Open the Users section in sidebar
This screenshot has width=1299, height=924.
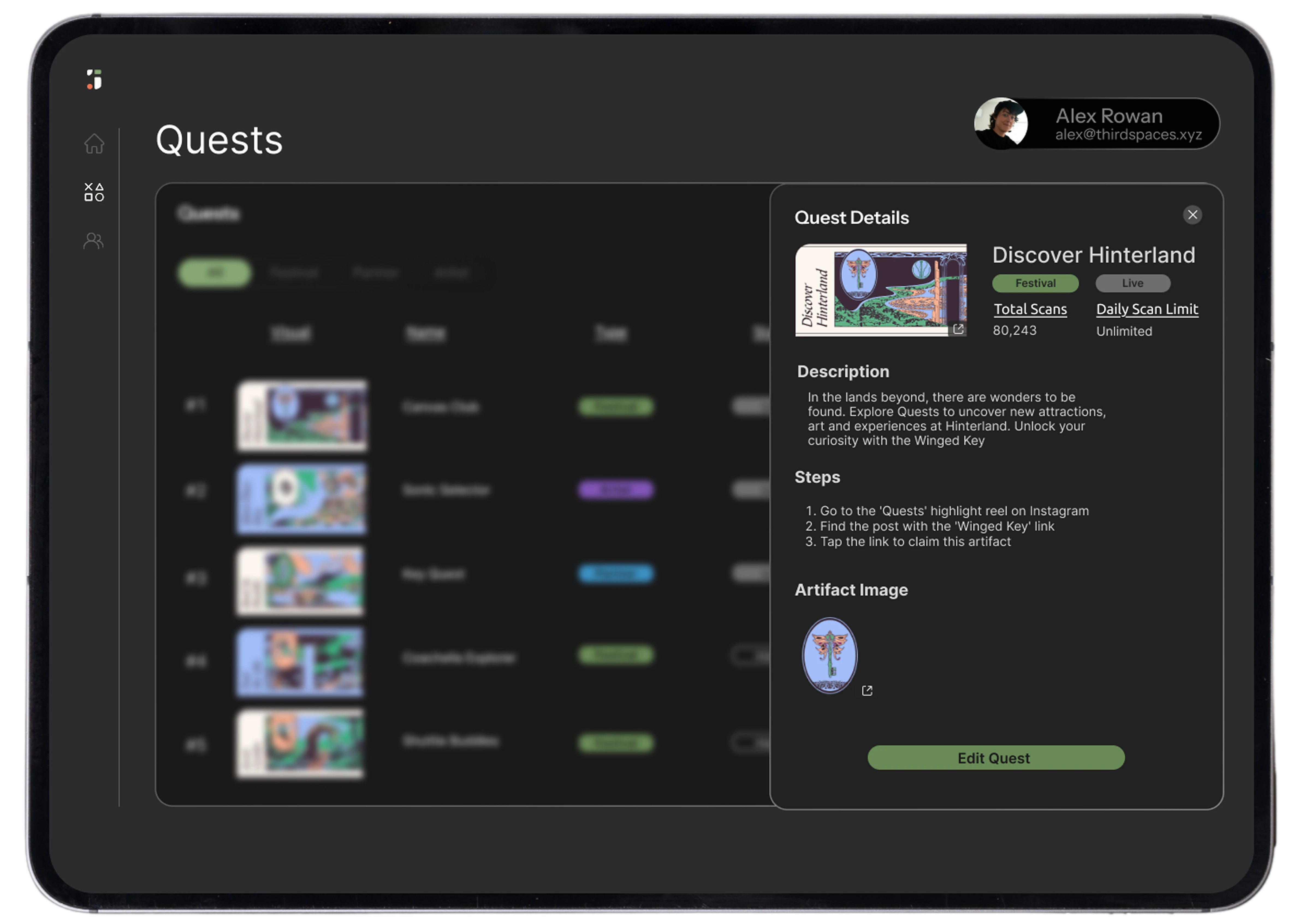pyautogui.click(x=94, y=241)
